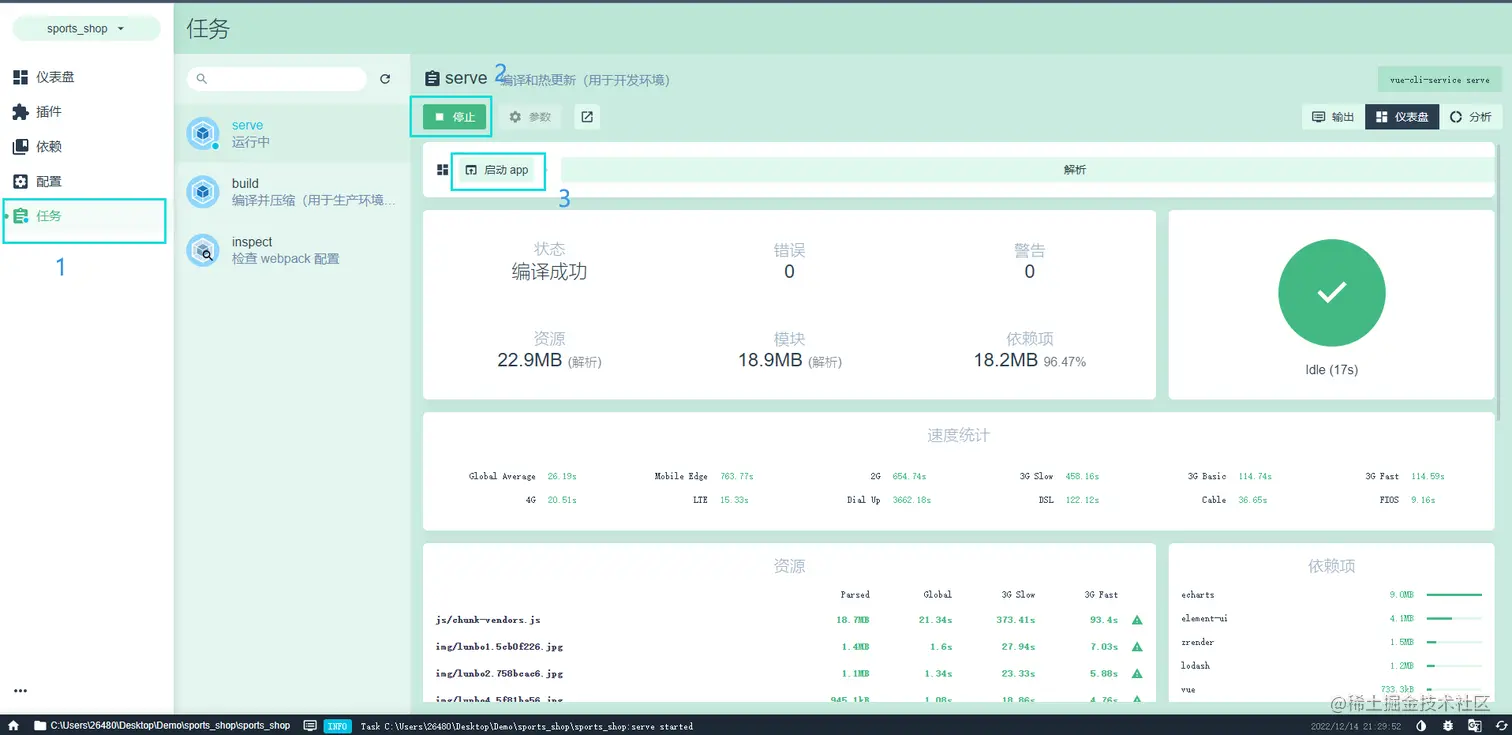Click the serve started log message
Viewport: 1512px width, 735px height.
click(527, 727)
